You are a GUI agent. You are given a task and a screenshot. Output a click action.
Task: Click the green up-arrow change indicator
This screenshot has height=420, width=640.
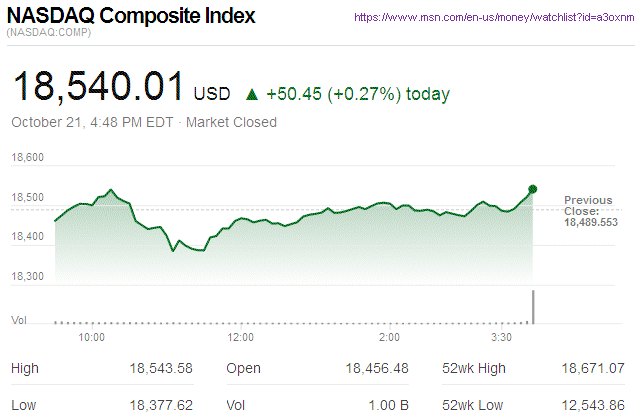(252, 95)
